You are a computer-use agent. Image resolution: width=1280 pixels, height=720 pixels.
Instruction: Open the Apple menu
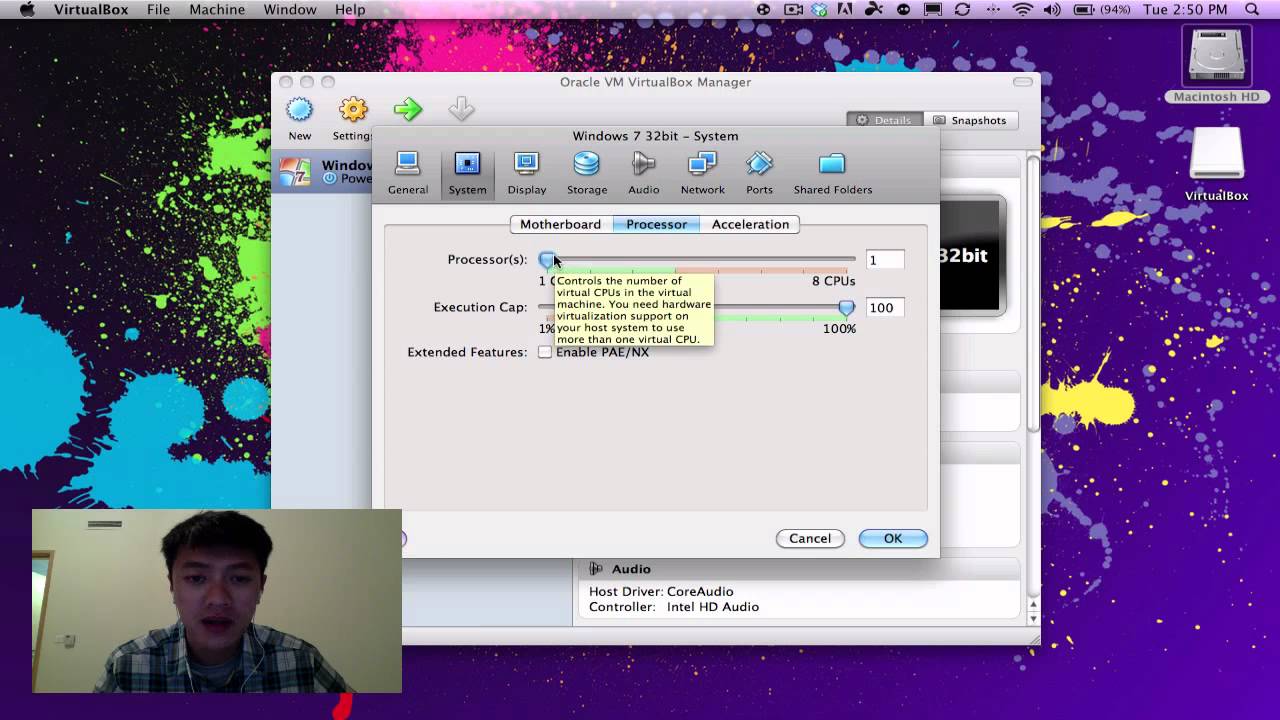point(27,10)
